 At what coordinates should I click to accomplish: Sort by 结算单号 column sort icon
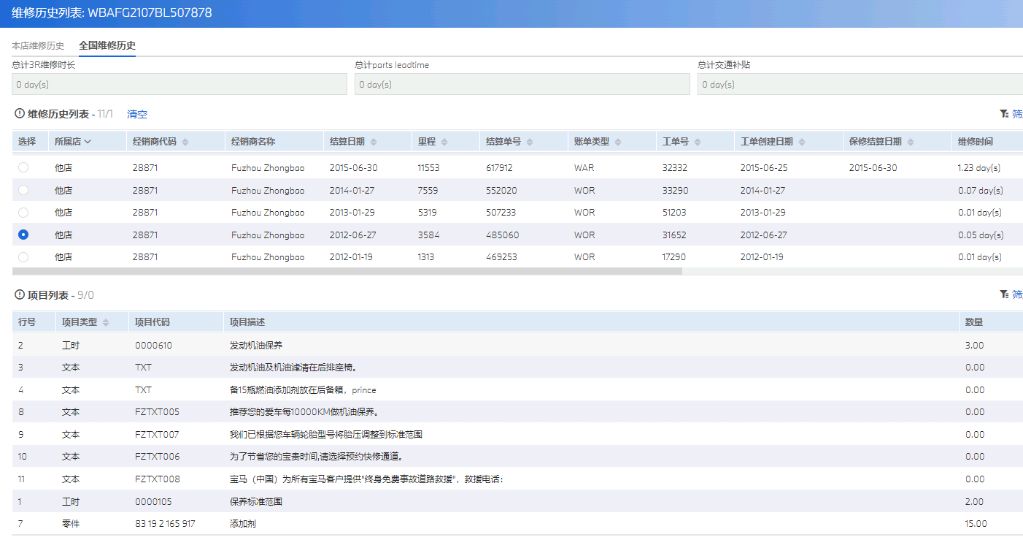tap(529, 142)
